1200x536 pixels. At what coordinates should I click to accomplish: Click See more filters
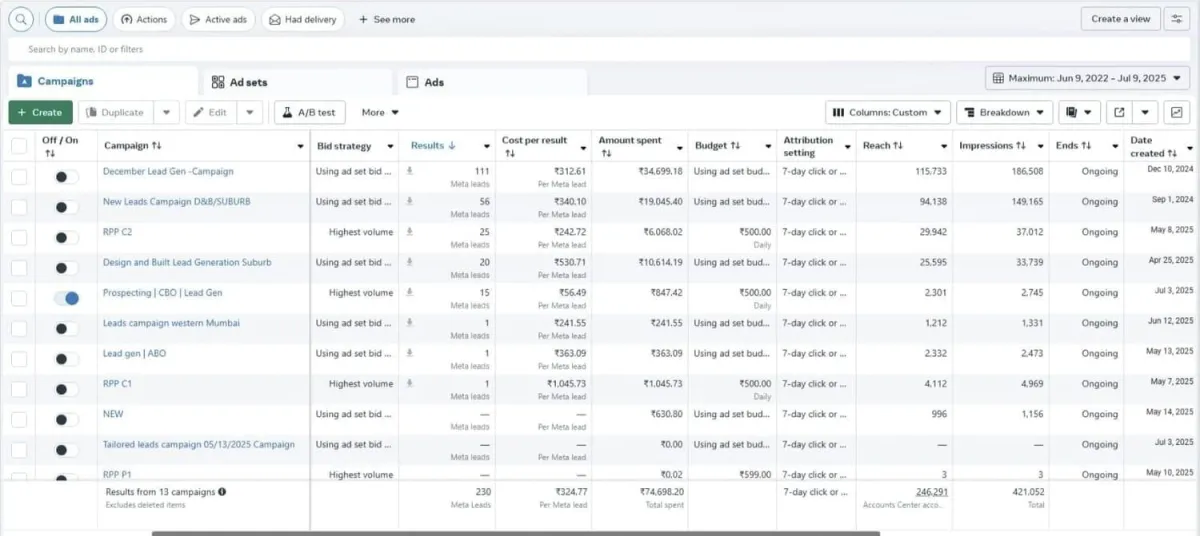coord(387,19)
